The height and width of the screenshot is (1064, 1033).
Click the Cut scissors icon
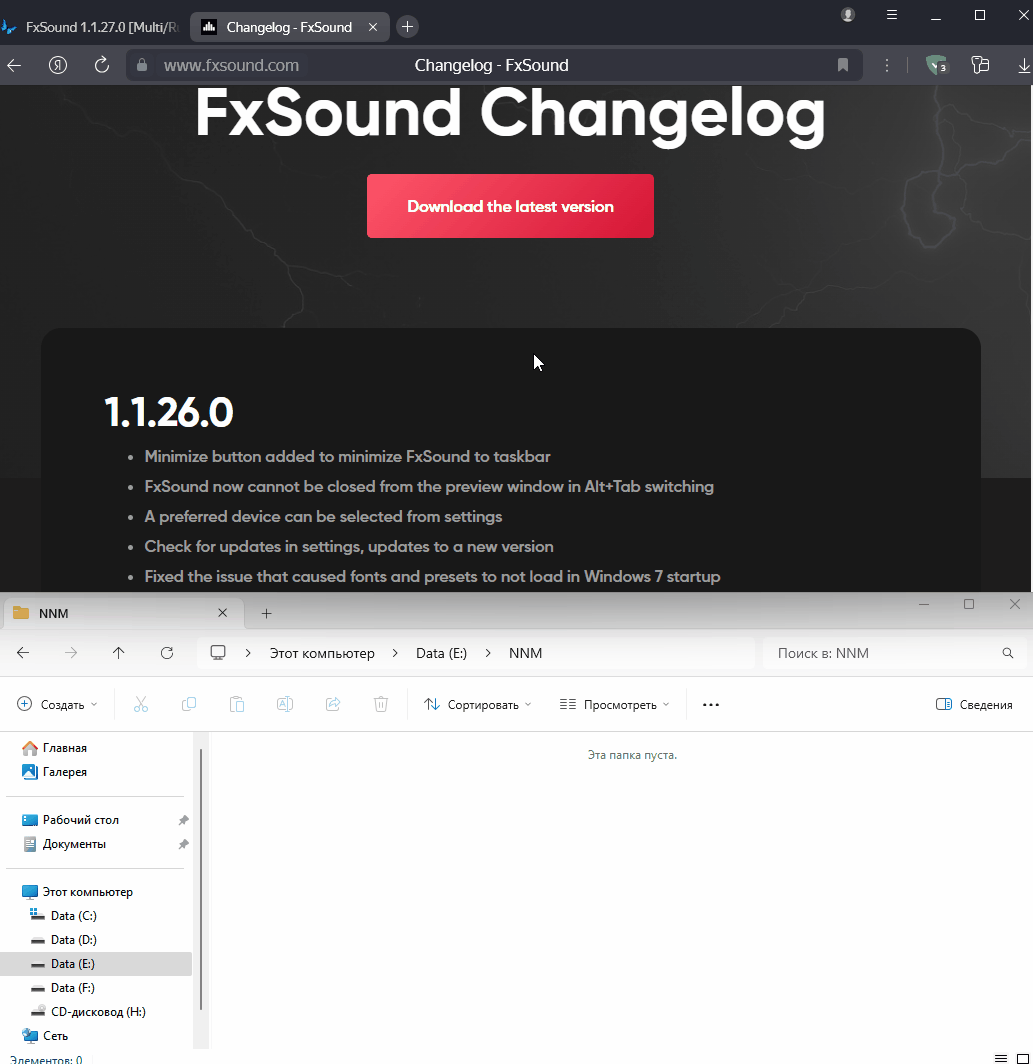click(140, 704)
